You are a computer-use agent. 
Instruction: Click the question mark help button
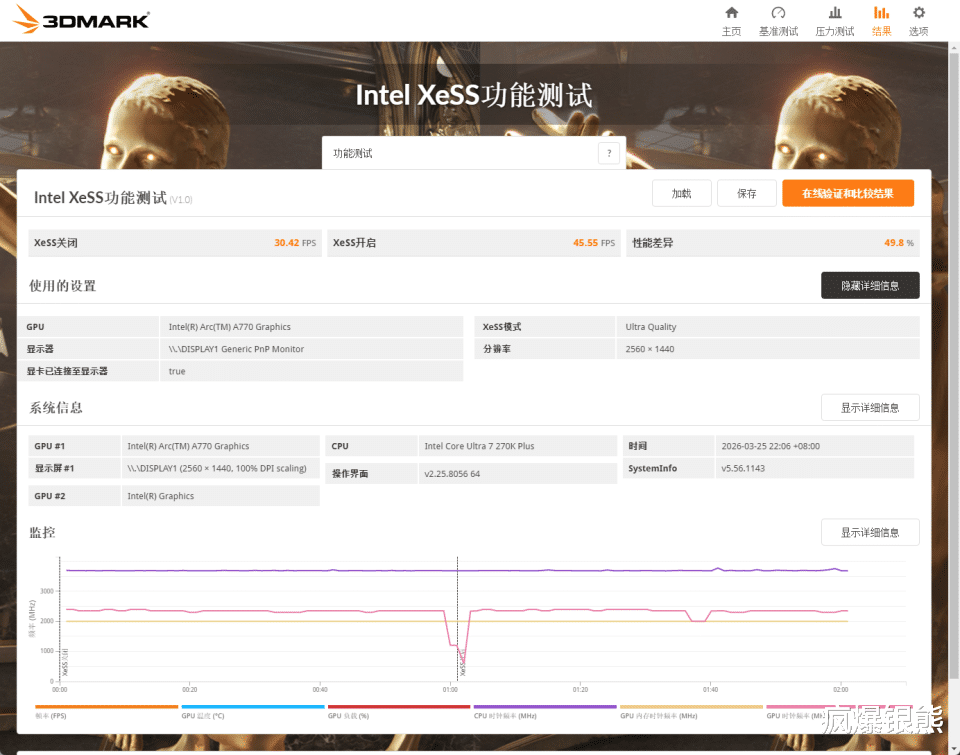(x=609, y=153)
